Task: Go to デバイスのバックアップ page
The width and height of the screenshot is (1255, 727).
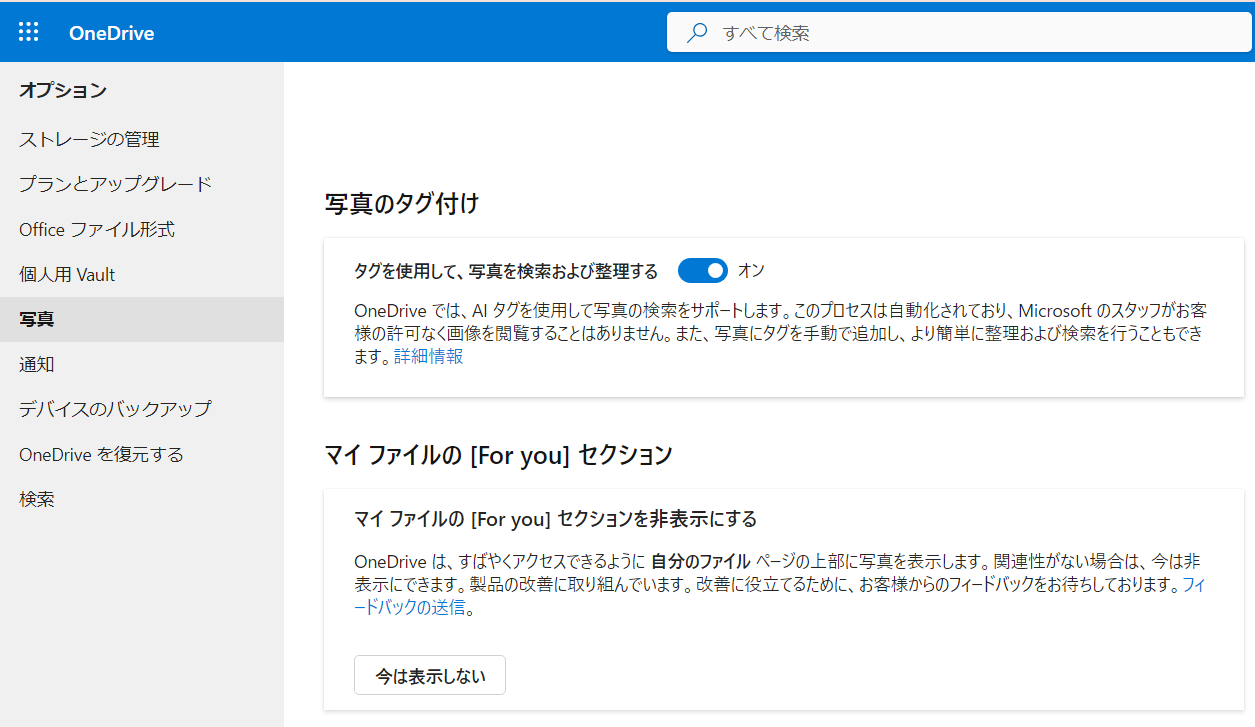Action: (x=115, y=409)
